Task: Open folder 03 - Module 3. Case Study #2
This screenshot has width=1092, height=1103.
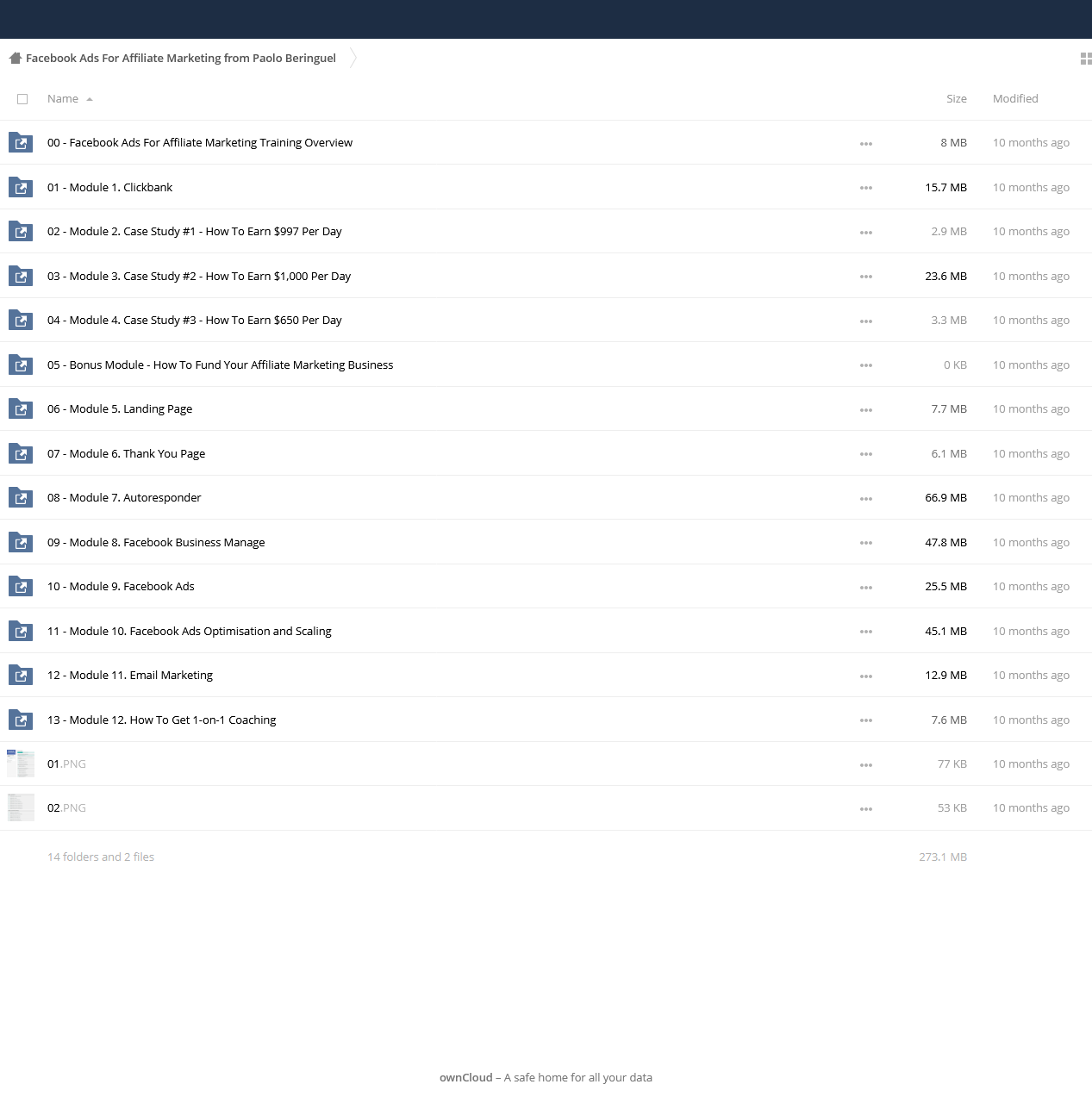Action: pyautogui.click(x=199, y=276)
